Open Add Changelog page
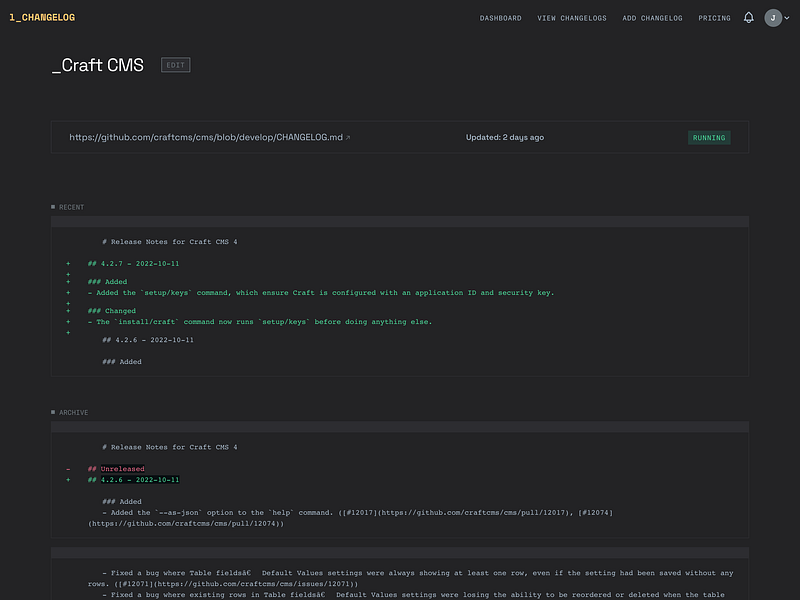Image resolution: width=800 pixels, height=600 pixels. click(652, 18)
